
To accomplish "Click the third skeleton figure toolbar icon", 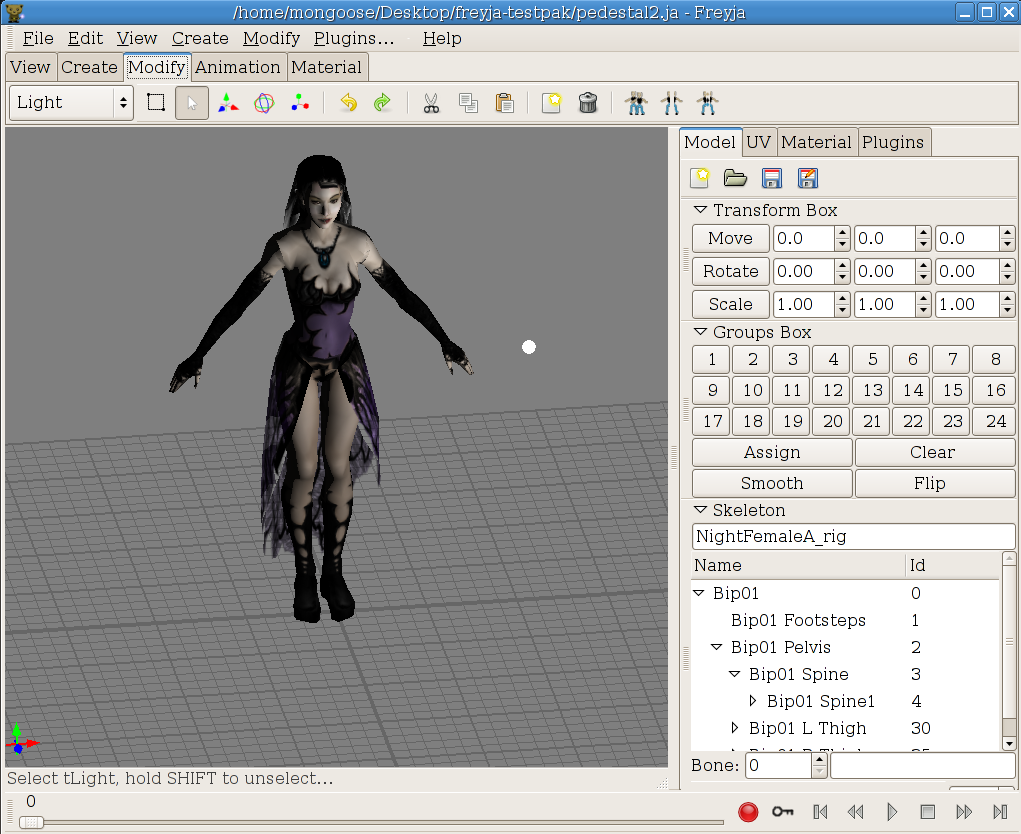I will 707,103.
